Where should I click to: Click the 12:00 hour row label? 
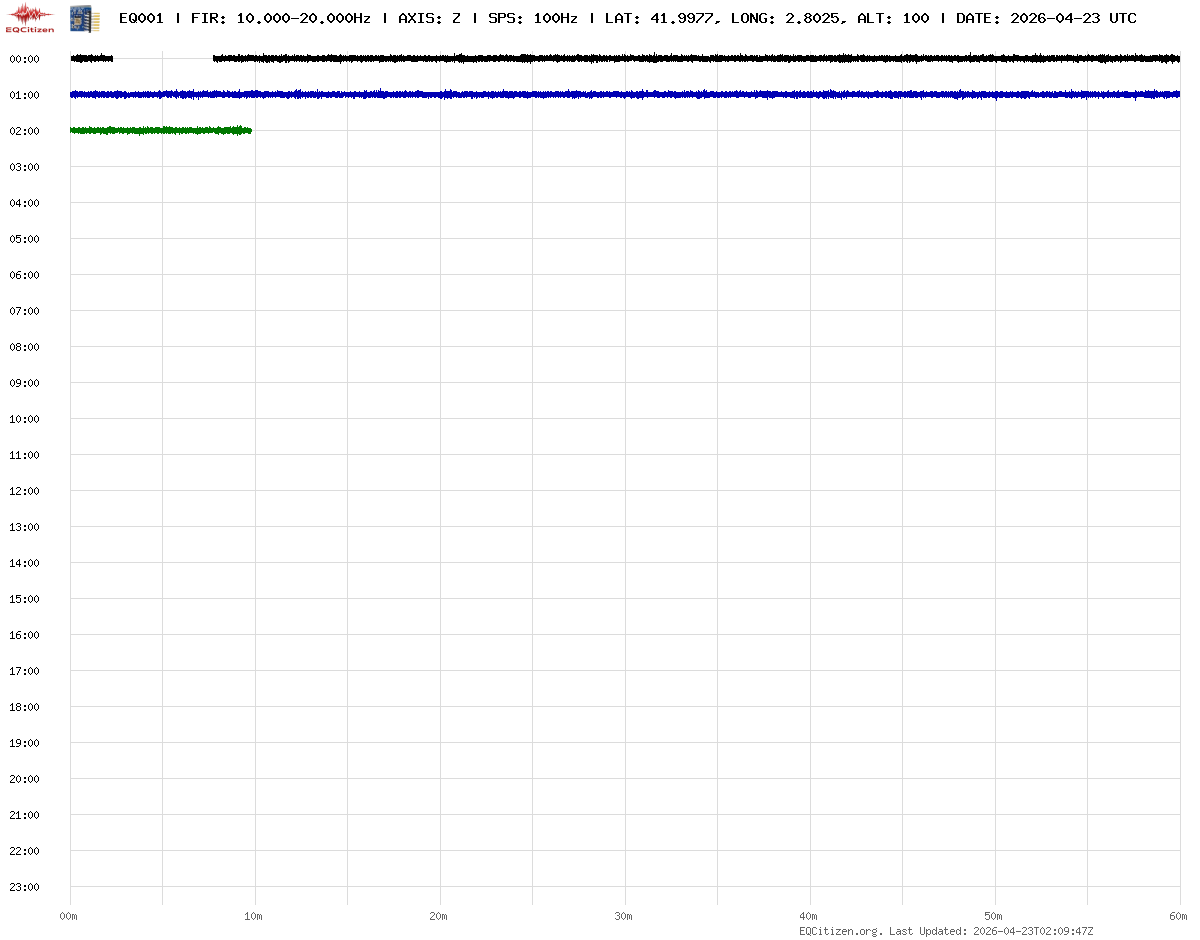(x=24, y=491)
